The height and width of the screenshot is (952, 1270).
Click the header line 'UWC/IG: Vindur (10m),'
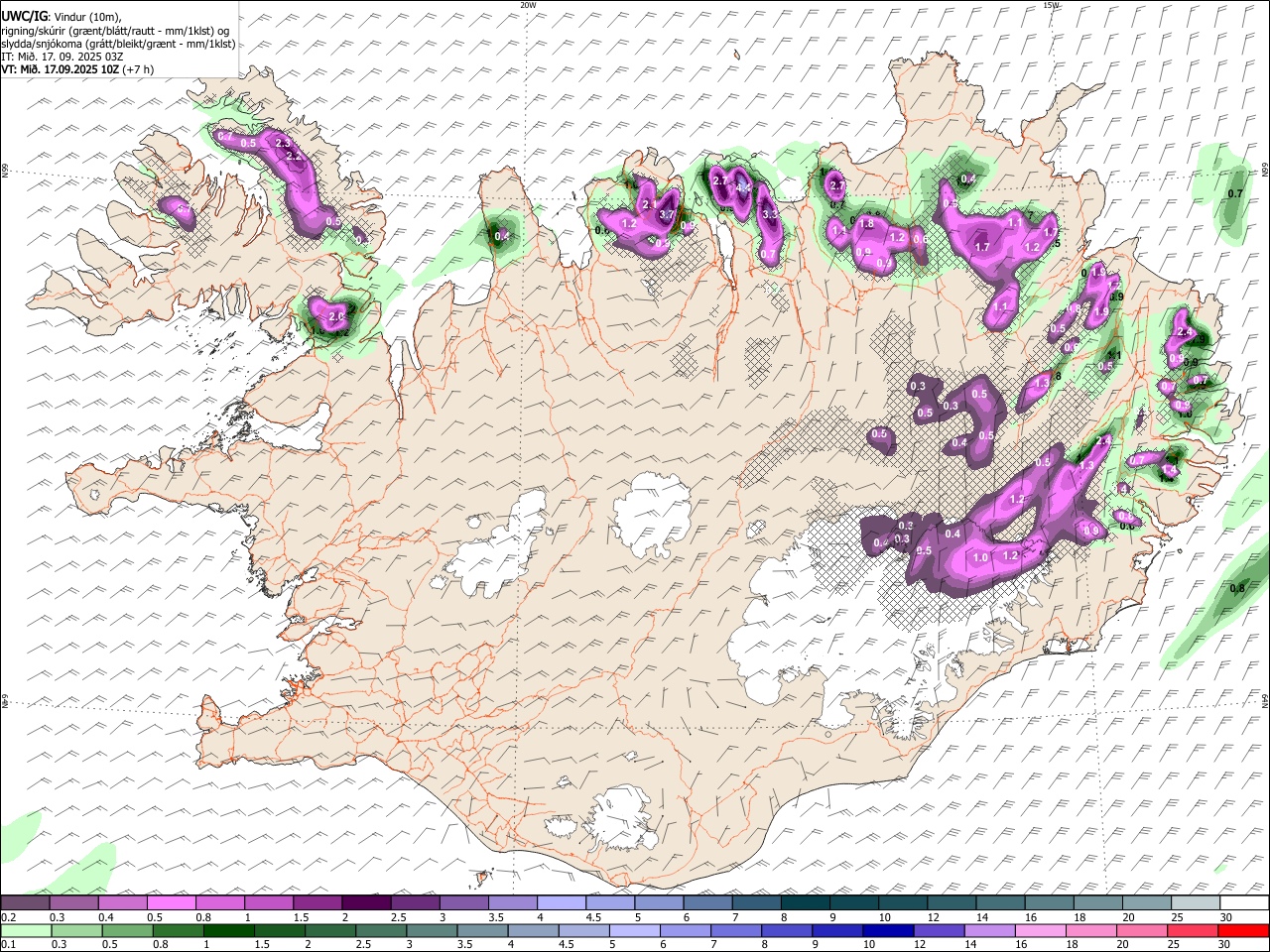62,17
